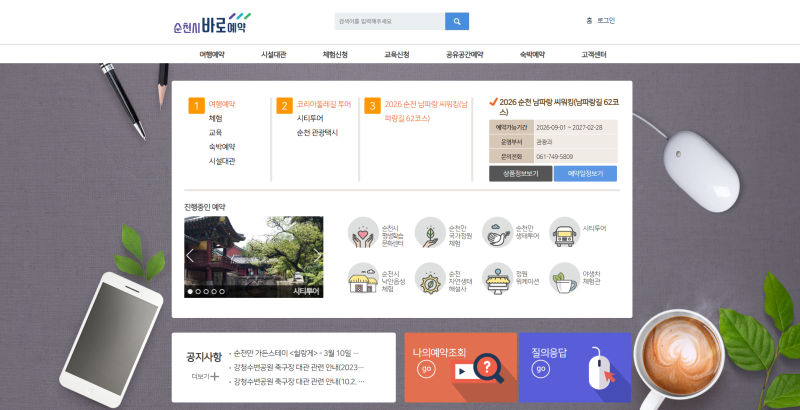Open the 체험신청 top menu
Screen dimensions: 800x410
[335, 55]
